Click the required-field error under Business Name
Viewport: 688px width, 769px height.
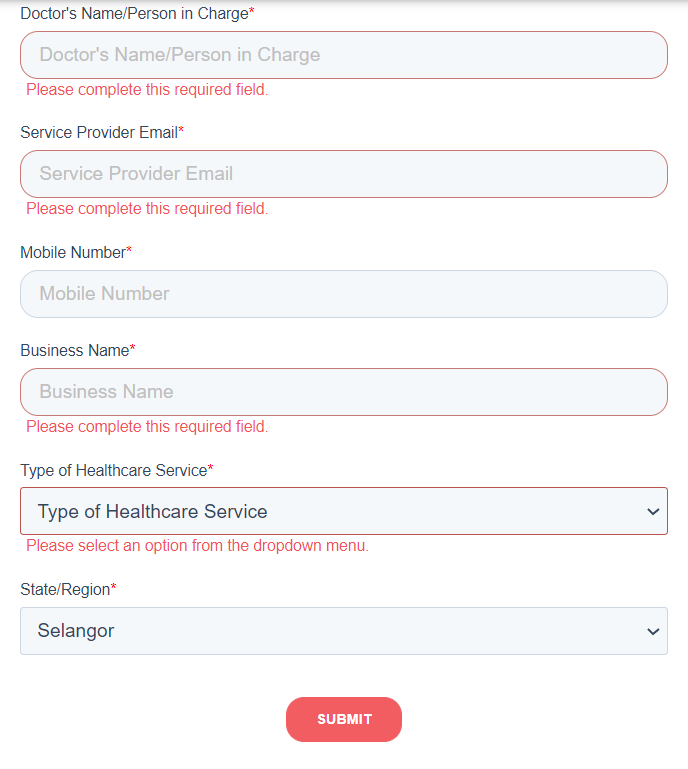[147, 427]
